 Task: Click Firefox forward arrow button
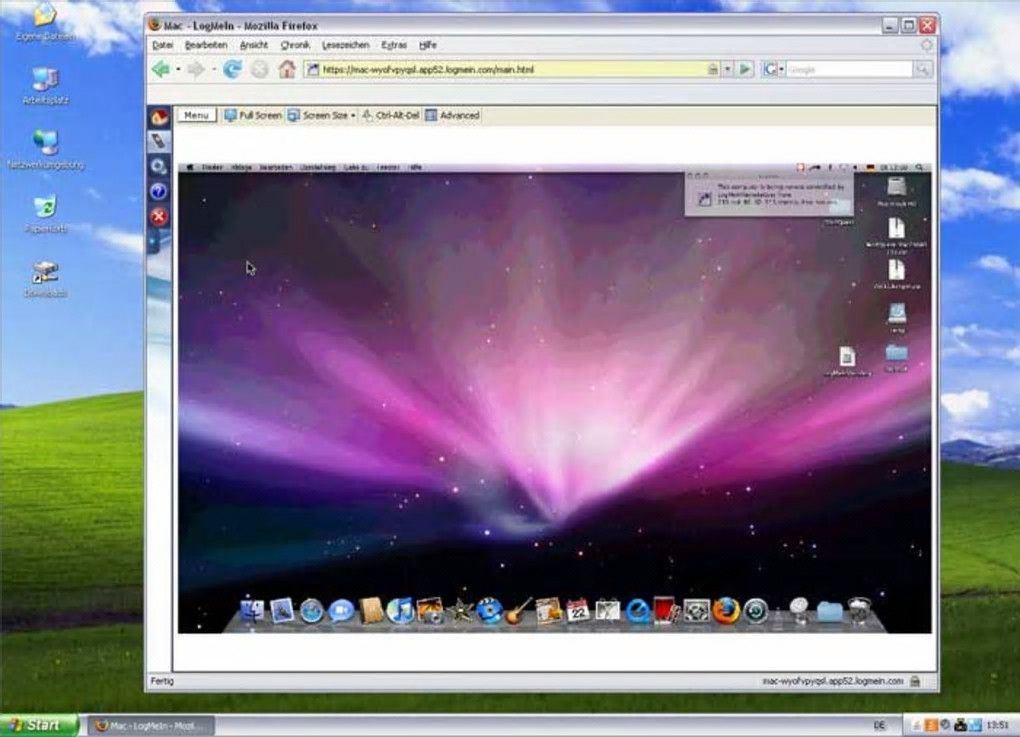click(196, 69)
